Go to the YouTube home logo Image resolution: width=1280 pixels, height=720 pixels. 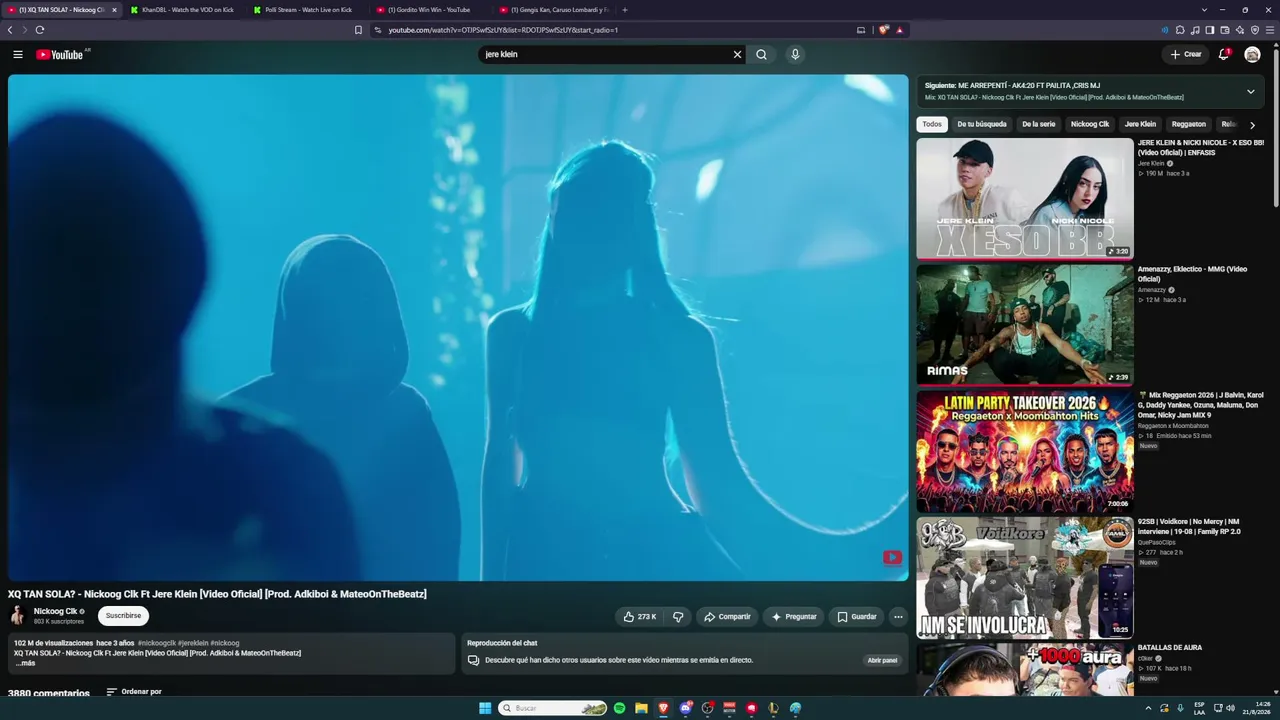pyautogui.click(x=60, y=55)
